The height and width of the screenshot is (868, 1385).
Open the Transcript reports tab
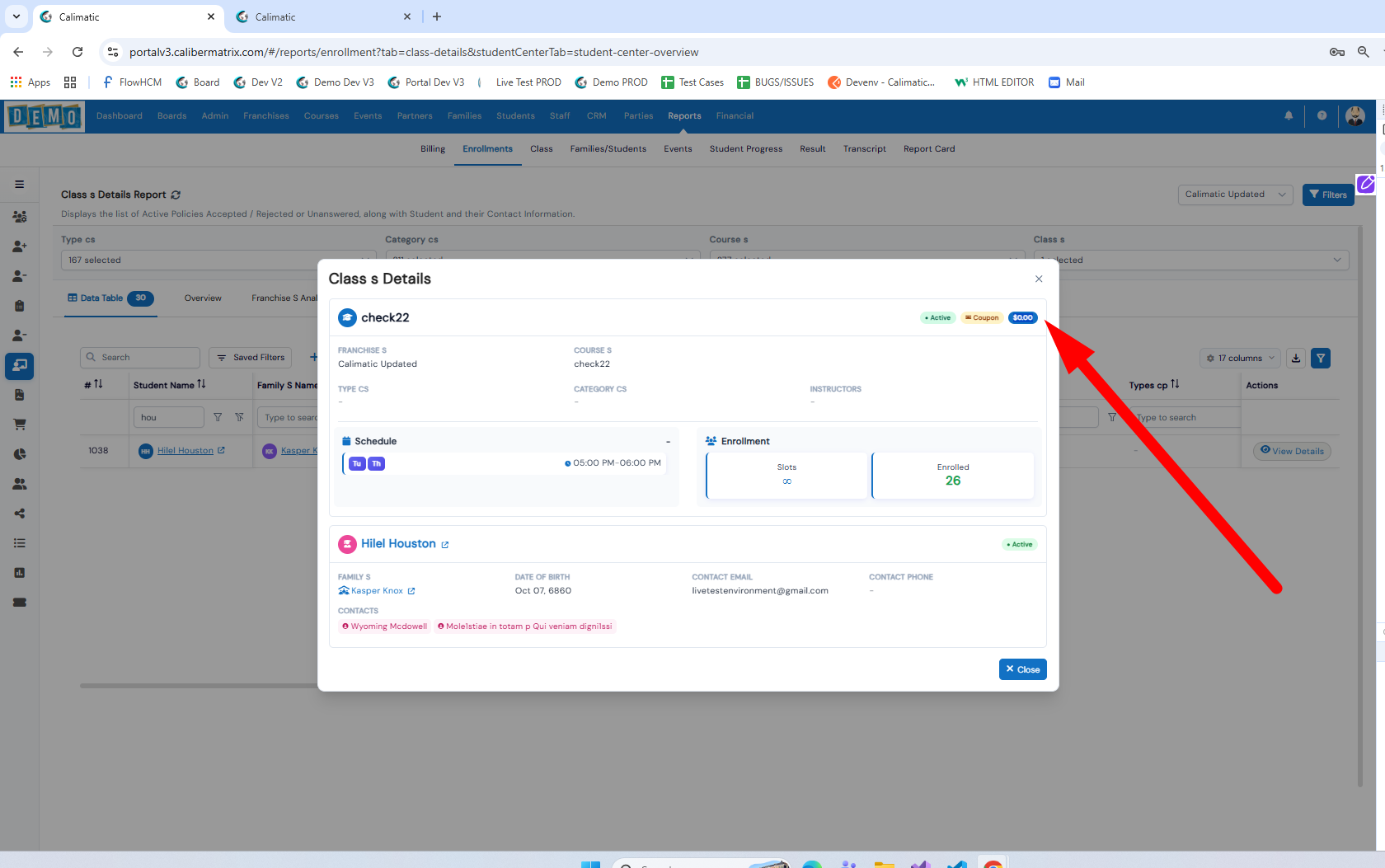pyautogui.click(x=865, y=149)
